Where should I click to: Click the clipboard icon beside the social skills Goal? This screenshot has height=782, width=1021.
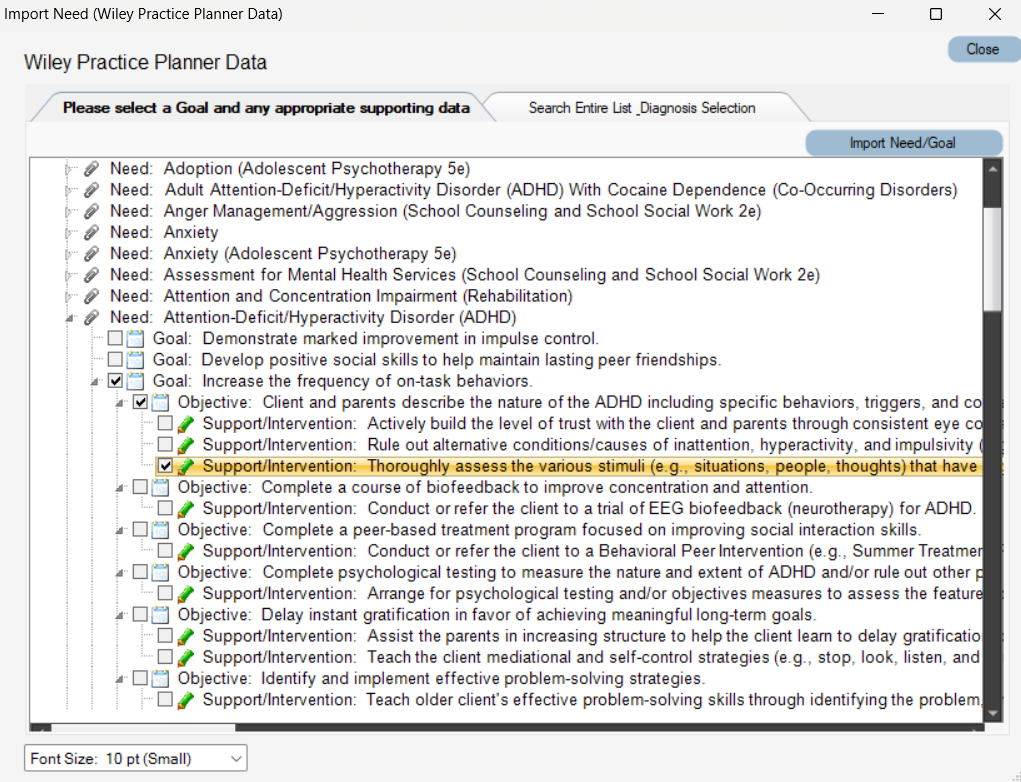134,359
